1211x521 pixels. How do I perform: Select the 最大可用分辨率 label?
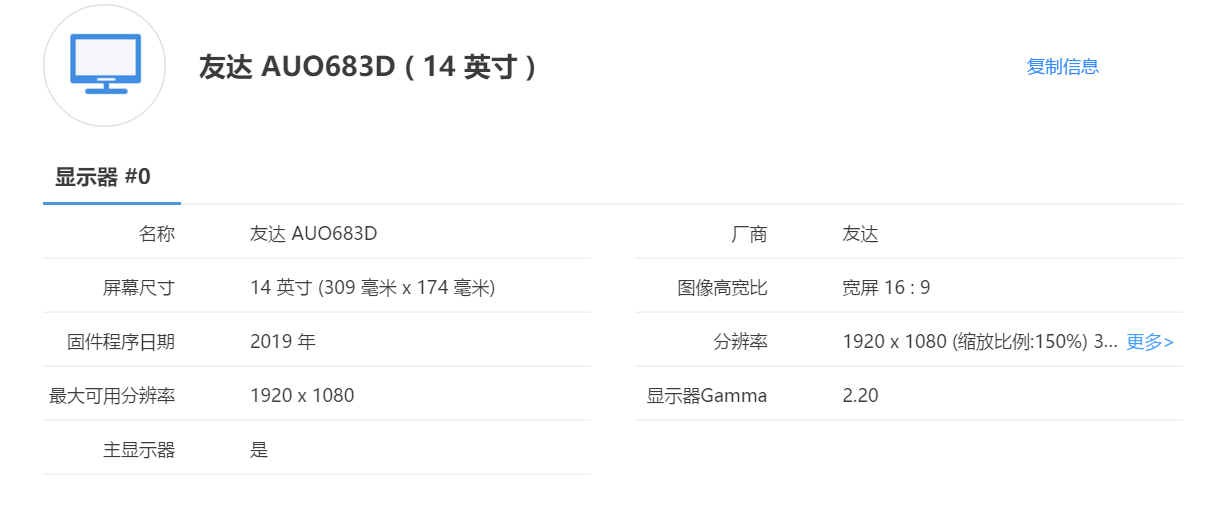point(112,396)
